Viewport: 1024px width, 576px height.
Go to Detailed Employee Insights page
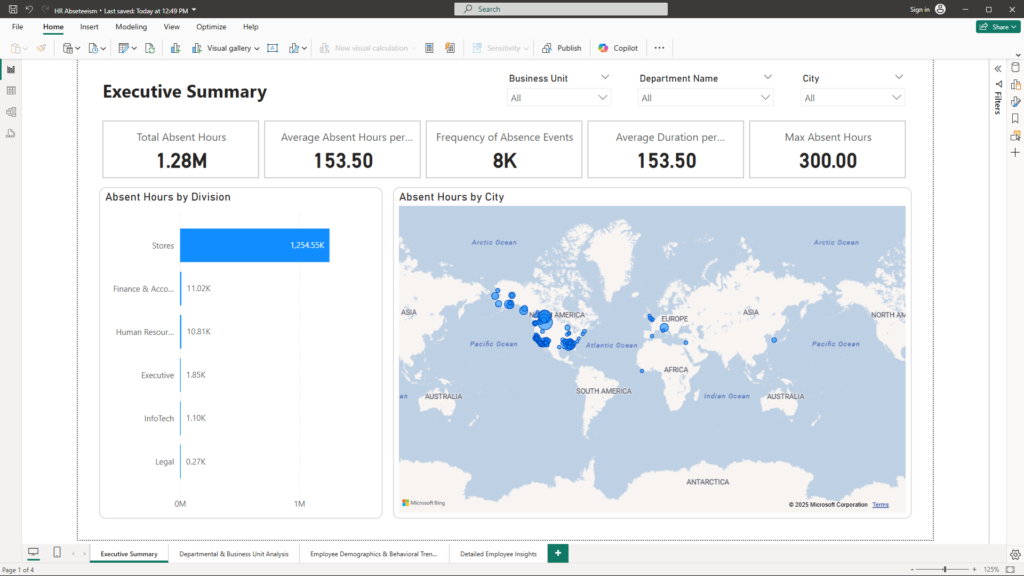click(x=498, y=553)
